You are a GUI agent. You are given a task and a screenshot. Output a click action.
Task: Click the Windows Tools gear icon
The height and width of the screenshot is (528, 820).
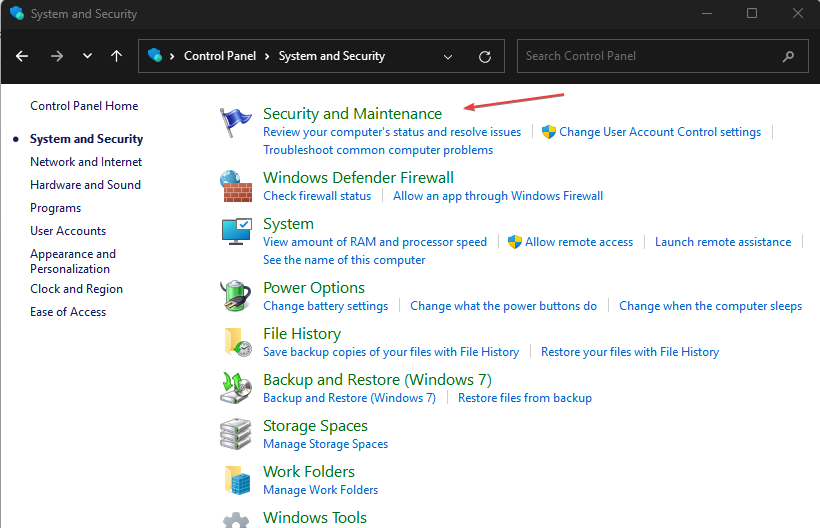(236, 520)
